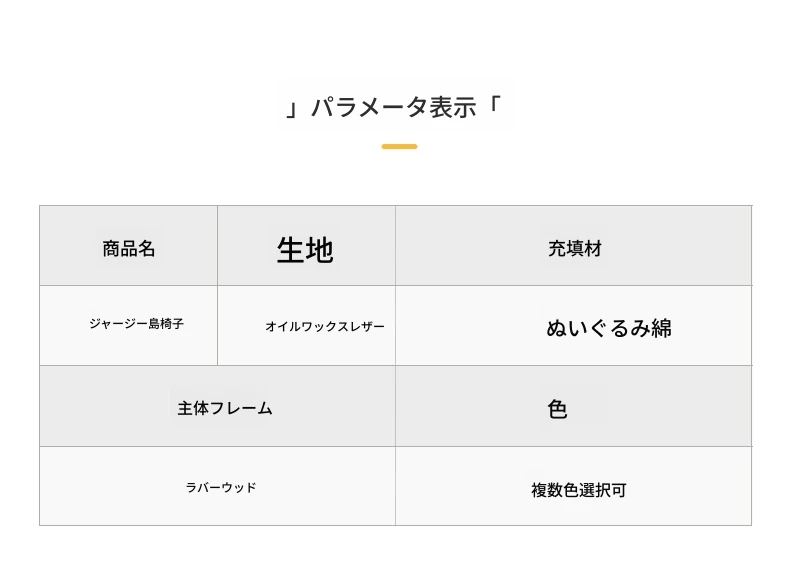The image size is (790, 569).
Task: Click the 複数色選択可 color value
Action: tap(578, 490)
